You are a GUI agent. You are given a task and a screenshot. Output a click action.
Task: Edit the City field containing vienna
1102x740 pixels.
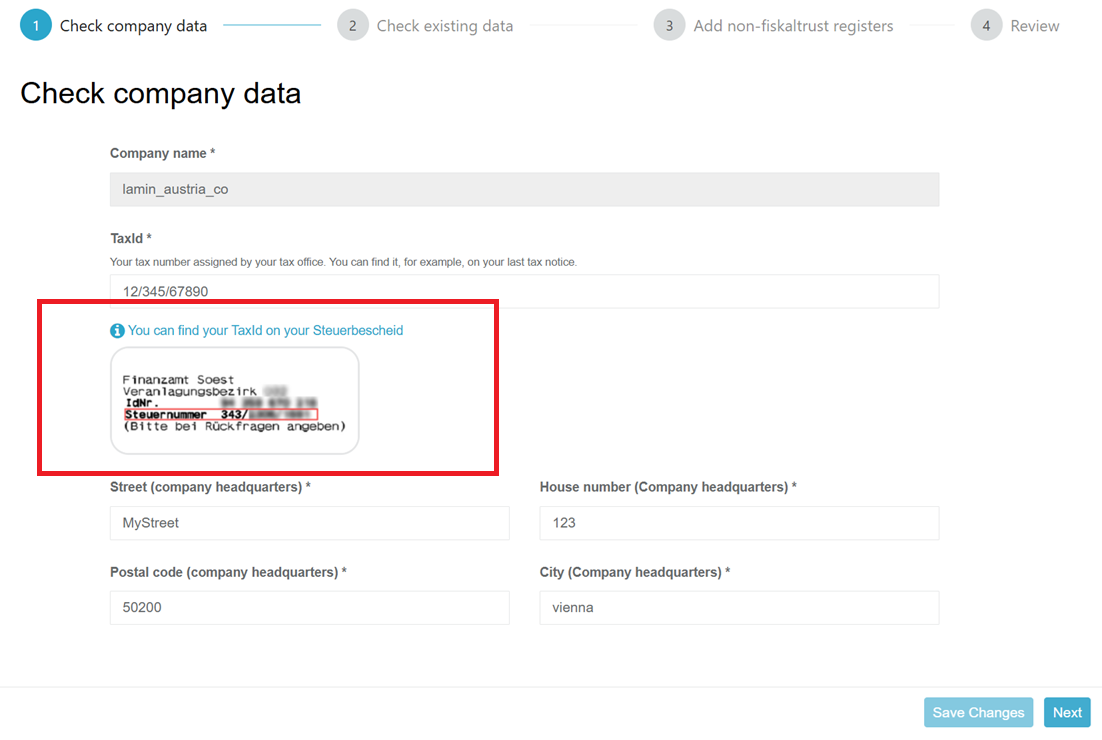[739, 608]
